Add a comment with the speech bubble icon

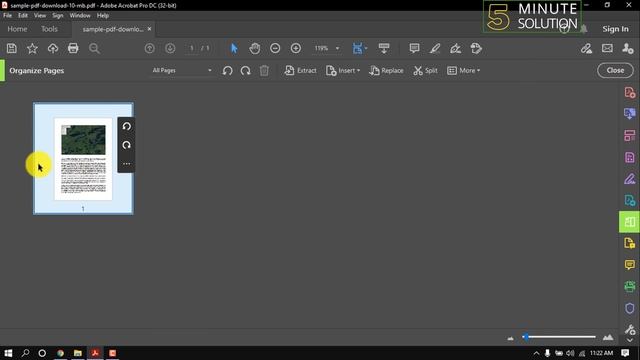[x=414, y=49]
